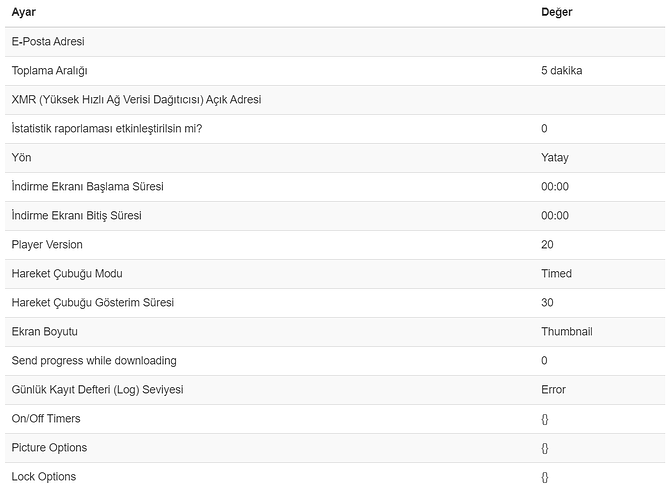Click the Değer column header

556,12
